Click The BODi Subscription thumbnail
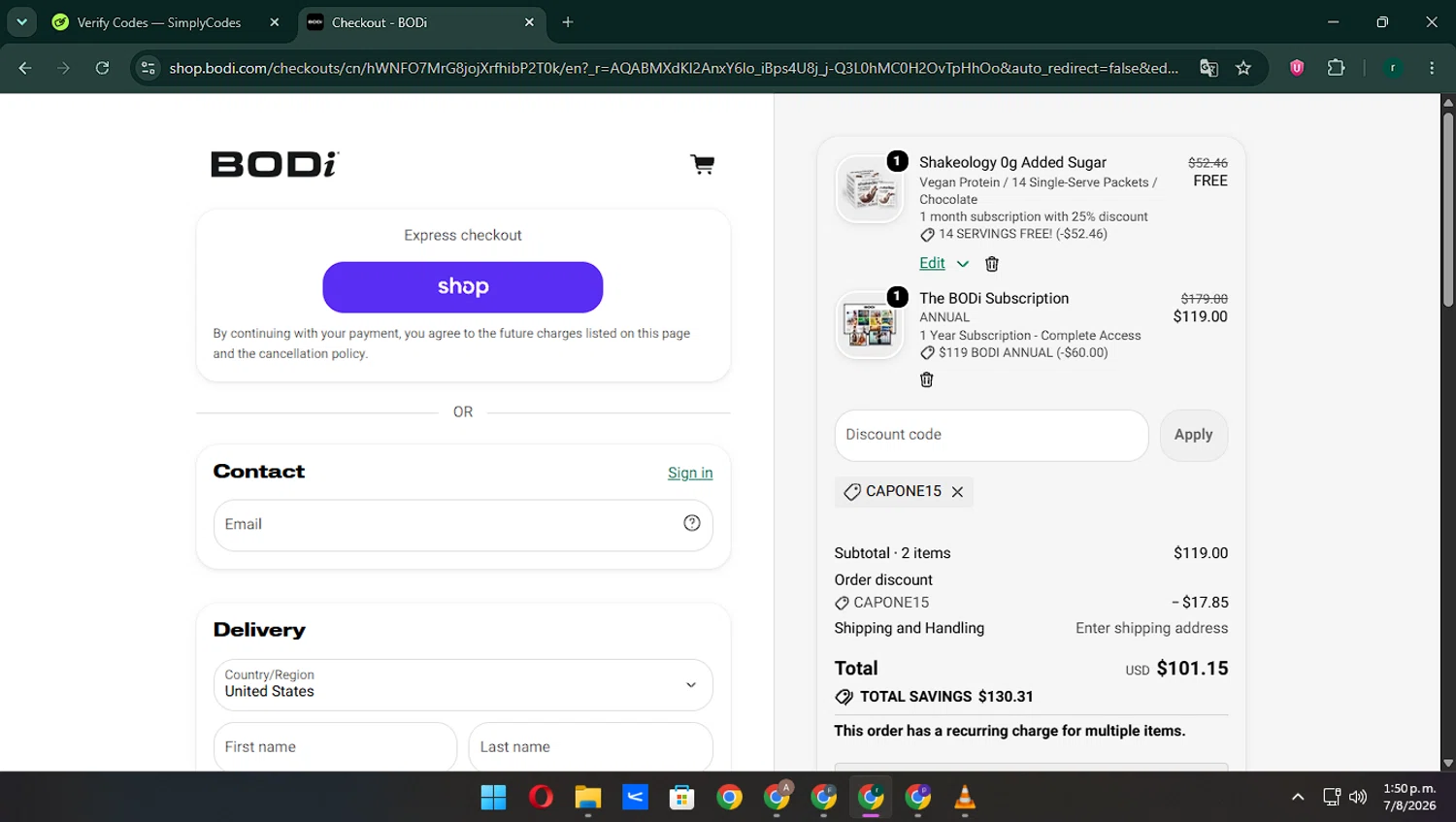 (870, 325)
